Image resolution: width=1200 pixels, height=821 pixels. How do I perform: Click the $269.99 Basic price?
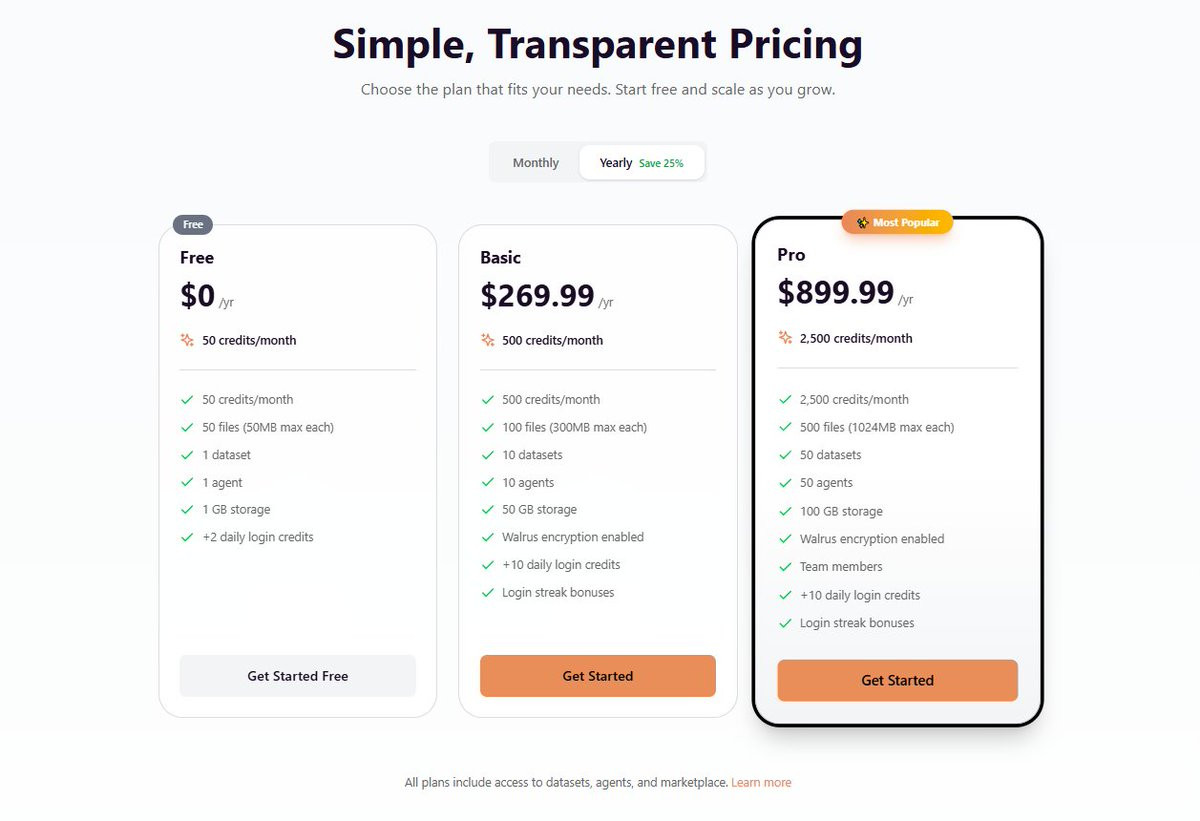(537, 296)
